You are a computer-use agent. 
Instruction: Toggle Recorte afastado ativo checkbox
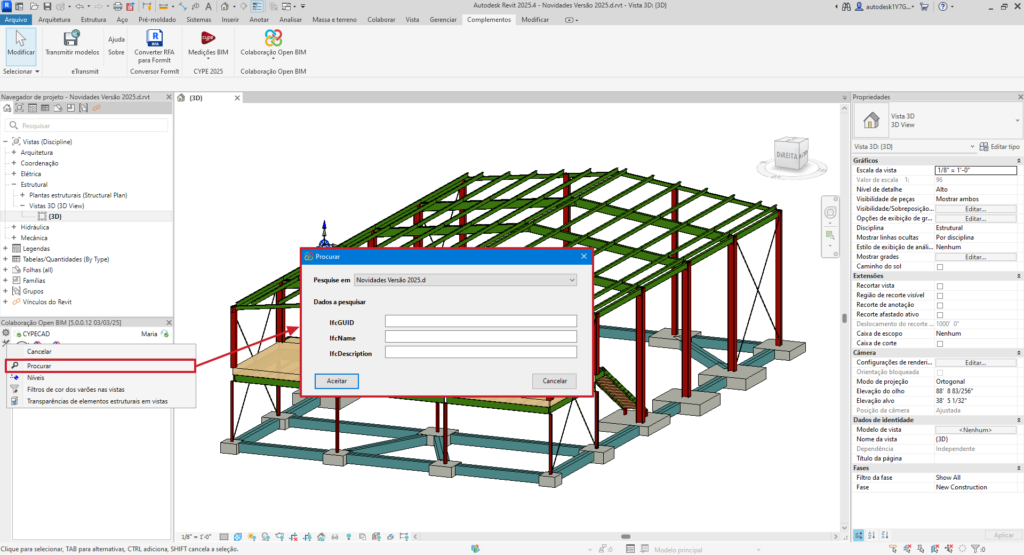[x=940, y=315]
